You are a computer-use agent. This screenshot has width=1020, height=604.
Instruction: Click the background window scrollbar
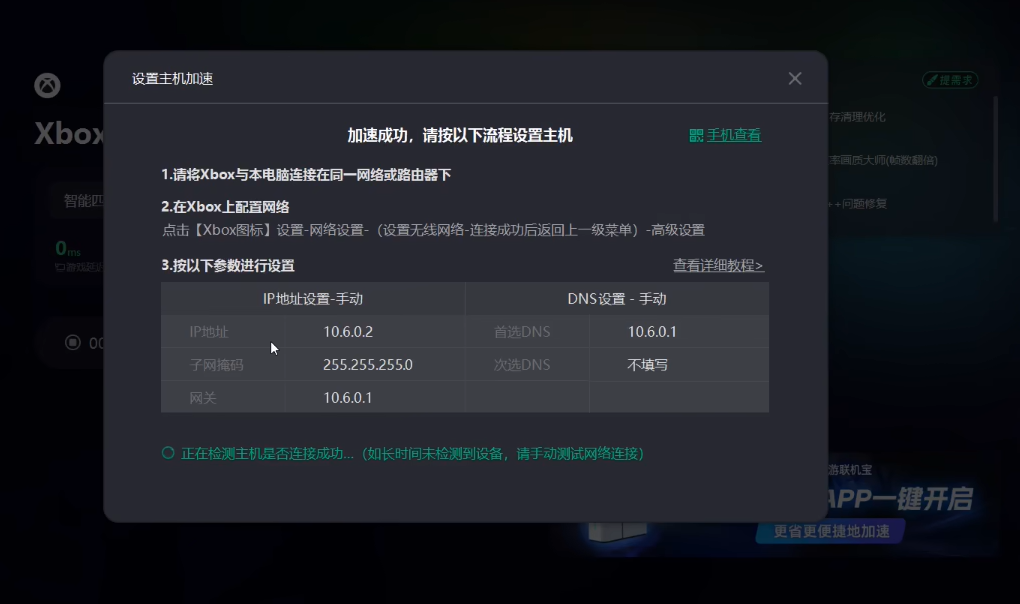pos(995,159)
